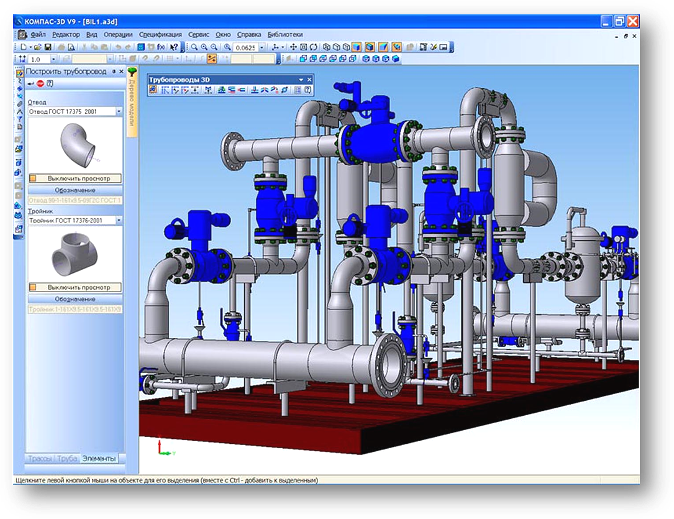Click the Обозначение button under Тройник
This screenshot has height=519, width=674.
76,298
